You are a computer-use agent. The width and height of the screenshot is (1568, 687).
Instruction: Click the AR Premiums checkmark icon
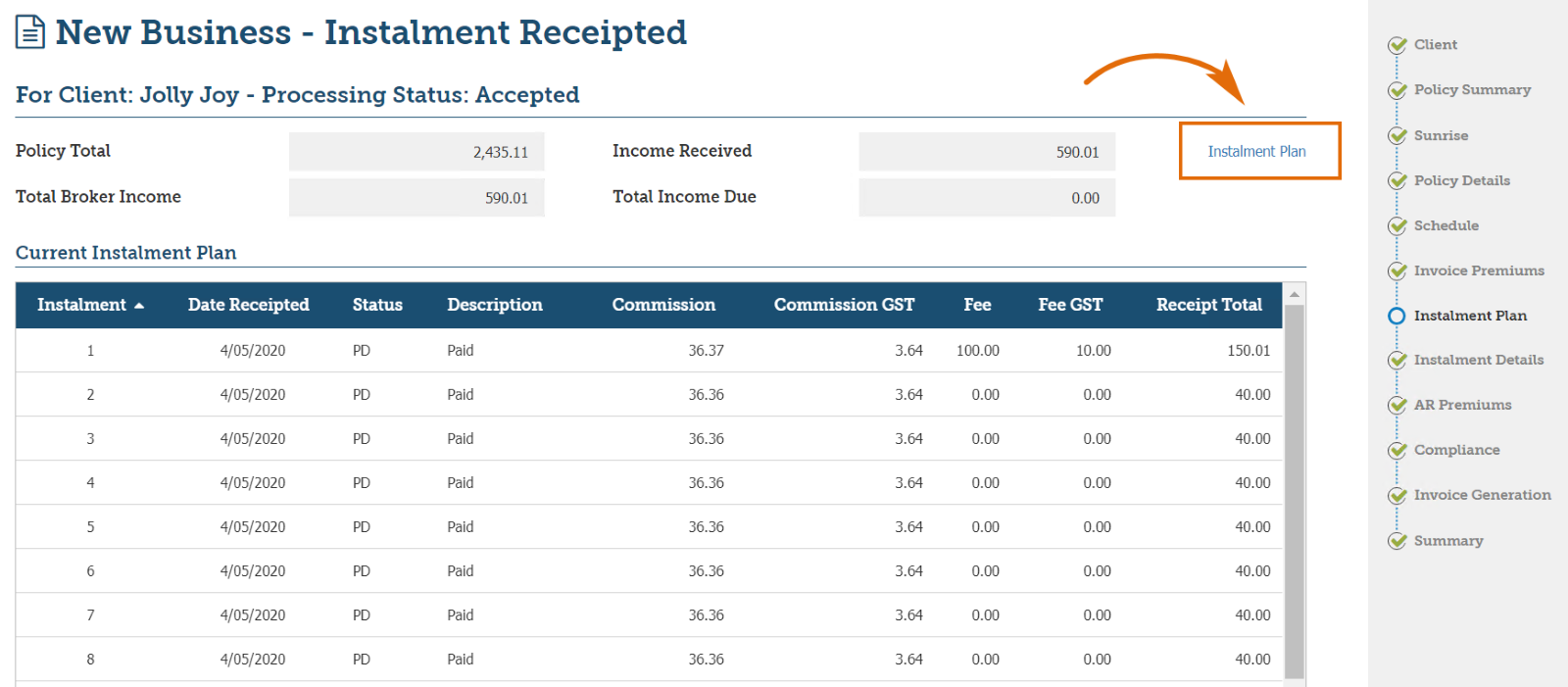point(1397,406)
